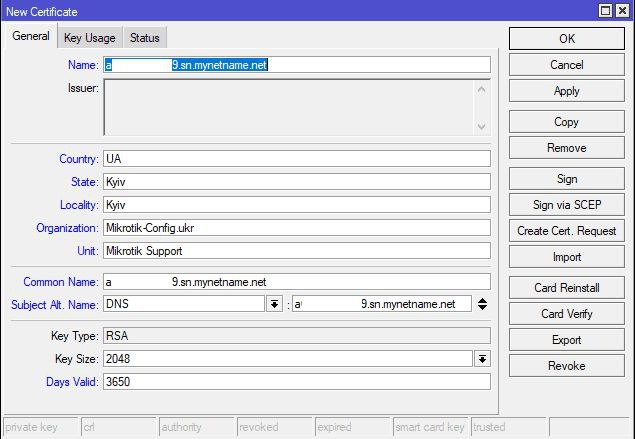Click the 'Subject Alt. Name:' label
The image size is (635, 439).
55,305
